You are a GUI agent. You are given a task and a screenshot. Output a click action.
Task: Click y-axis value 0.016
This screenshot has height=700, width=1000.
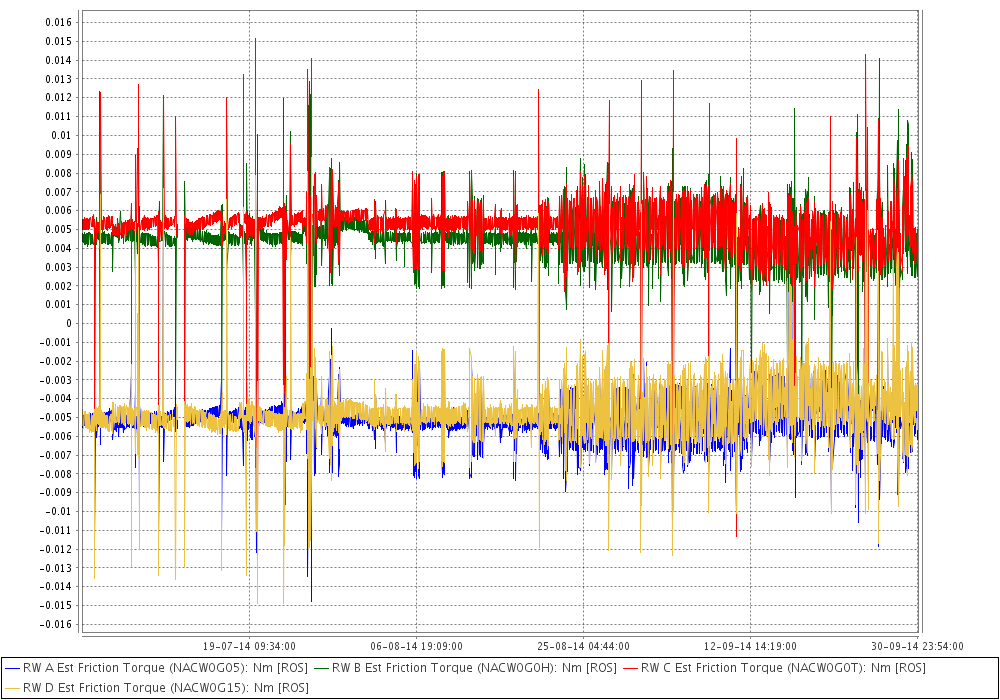coord(59,22)
